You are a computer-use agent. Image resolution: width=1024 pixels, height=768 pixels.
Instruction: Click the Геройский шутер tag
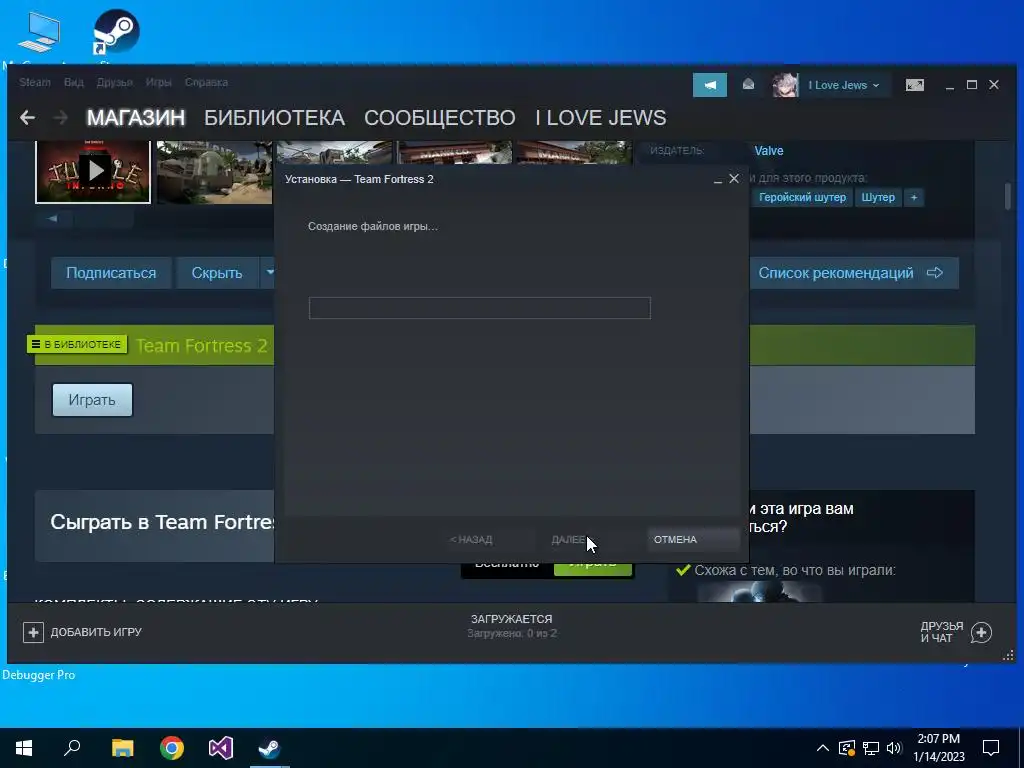point(802,197)
